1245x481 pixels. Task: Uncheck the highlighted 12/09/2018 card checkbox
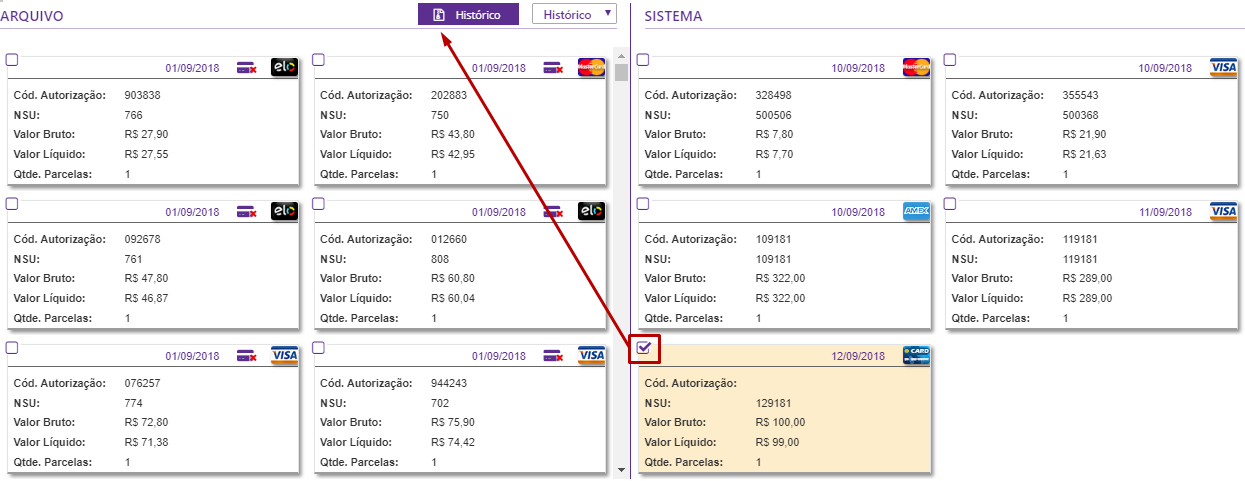click(x=644, y=348)
